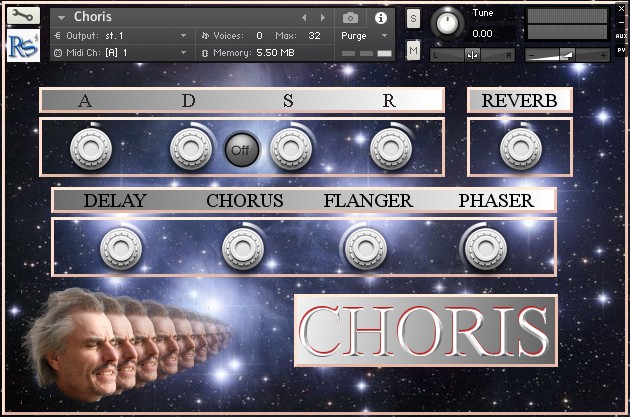
Task: Click the REVERB label button
Action: [519, 100]
